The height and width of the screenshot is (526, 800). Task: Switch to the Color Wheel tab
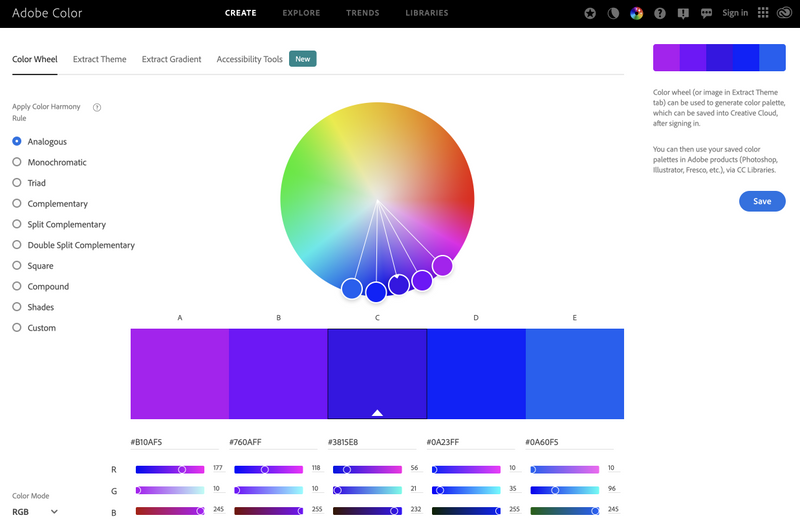[35, 59]
